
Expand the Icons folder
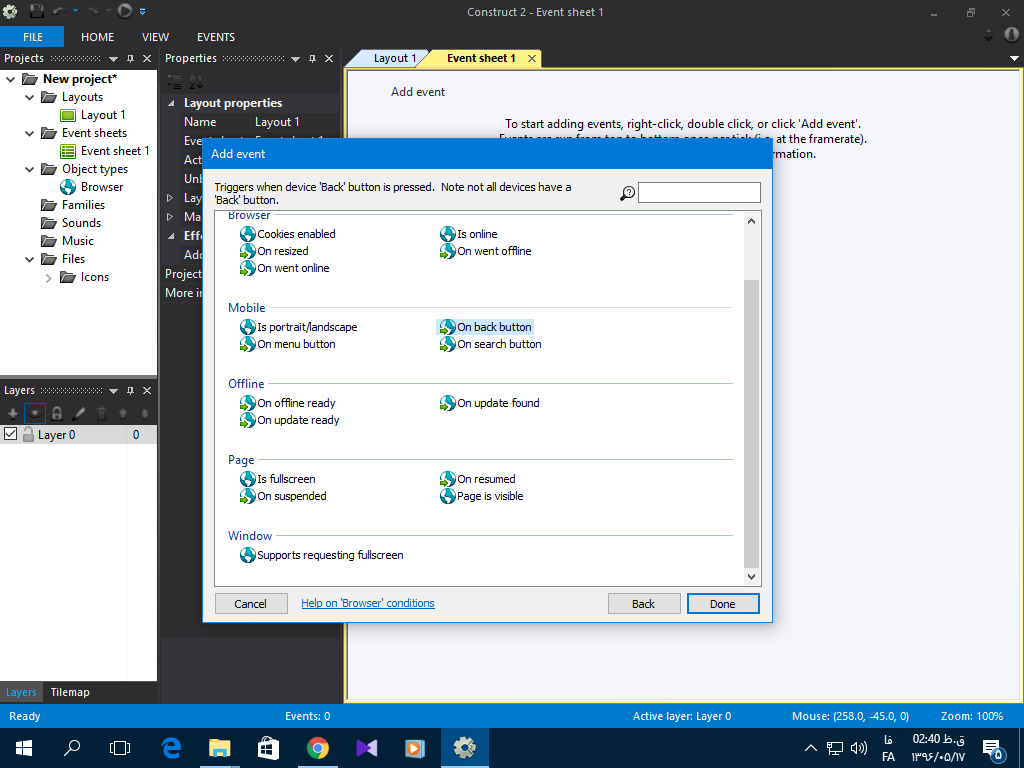[48, 278]
